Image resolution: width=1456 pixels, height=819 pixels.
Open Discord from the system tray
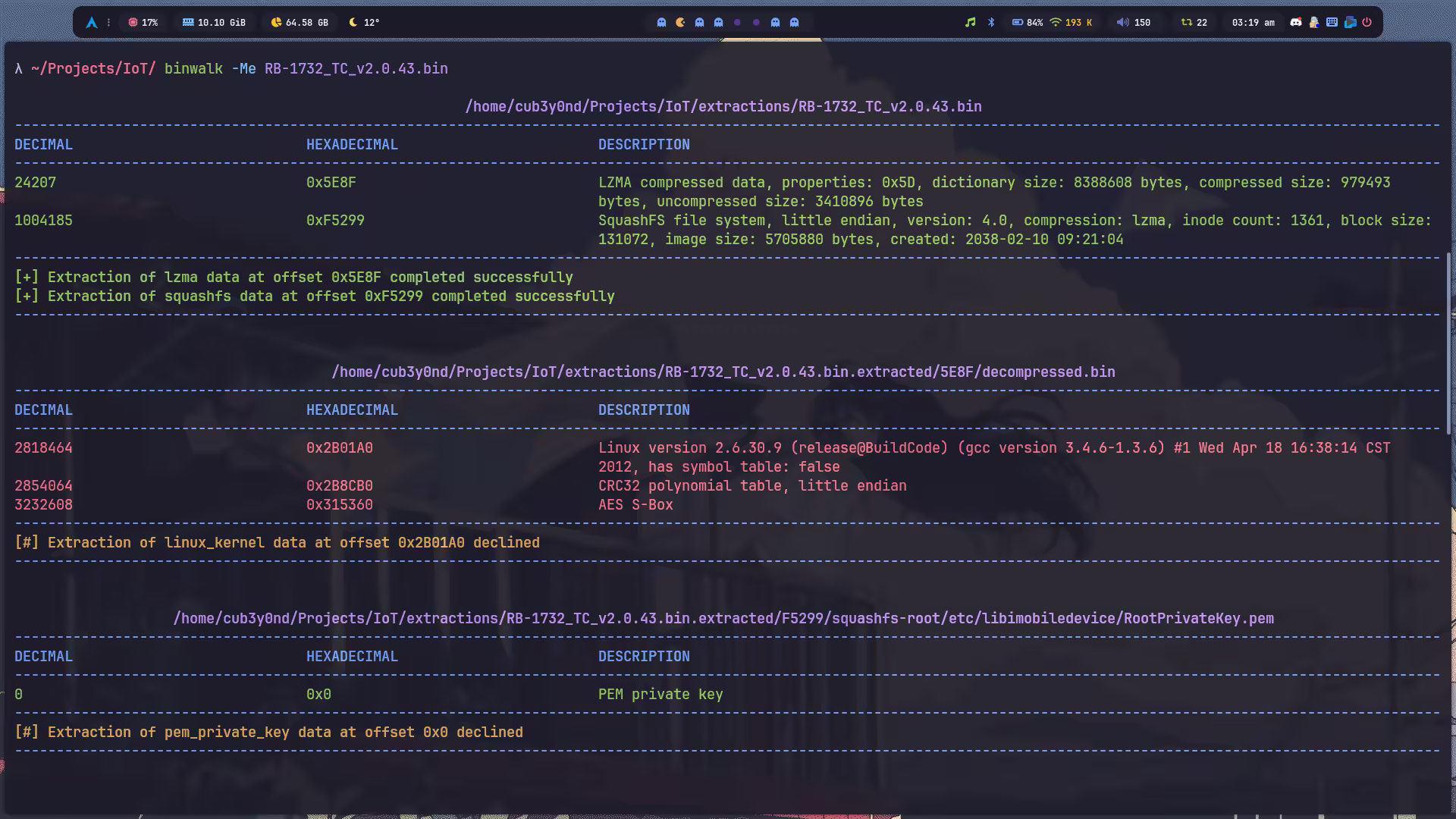pyautogui.click(x=1296, y=23)
